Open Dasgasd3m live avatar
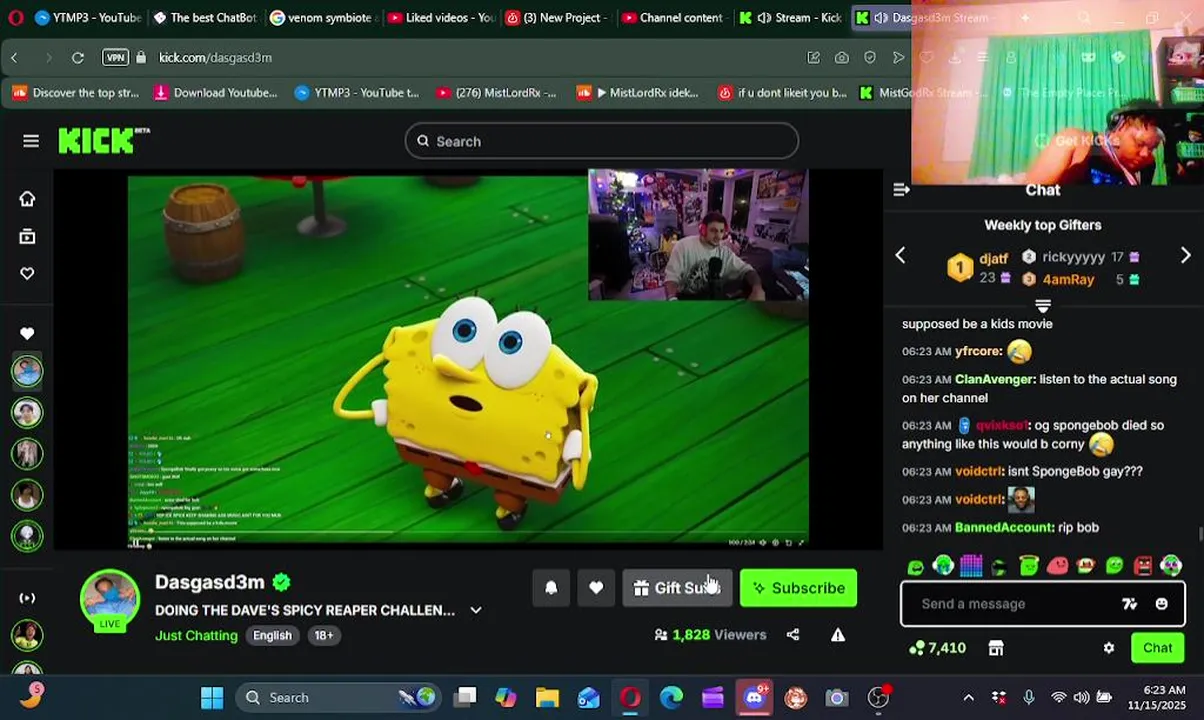 [x=110, y=600]
